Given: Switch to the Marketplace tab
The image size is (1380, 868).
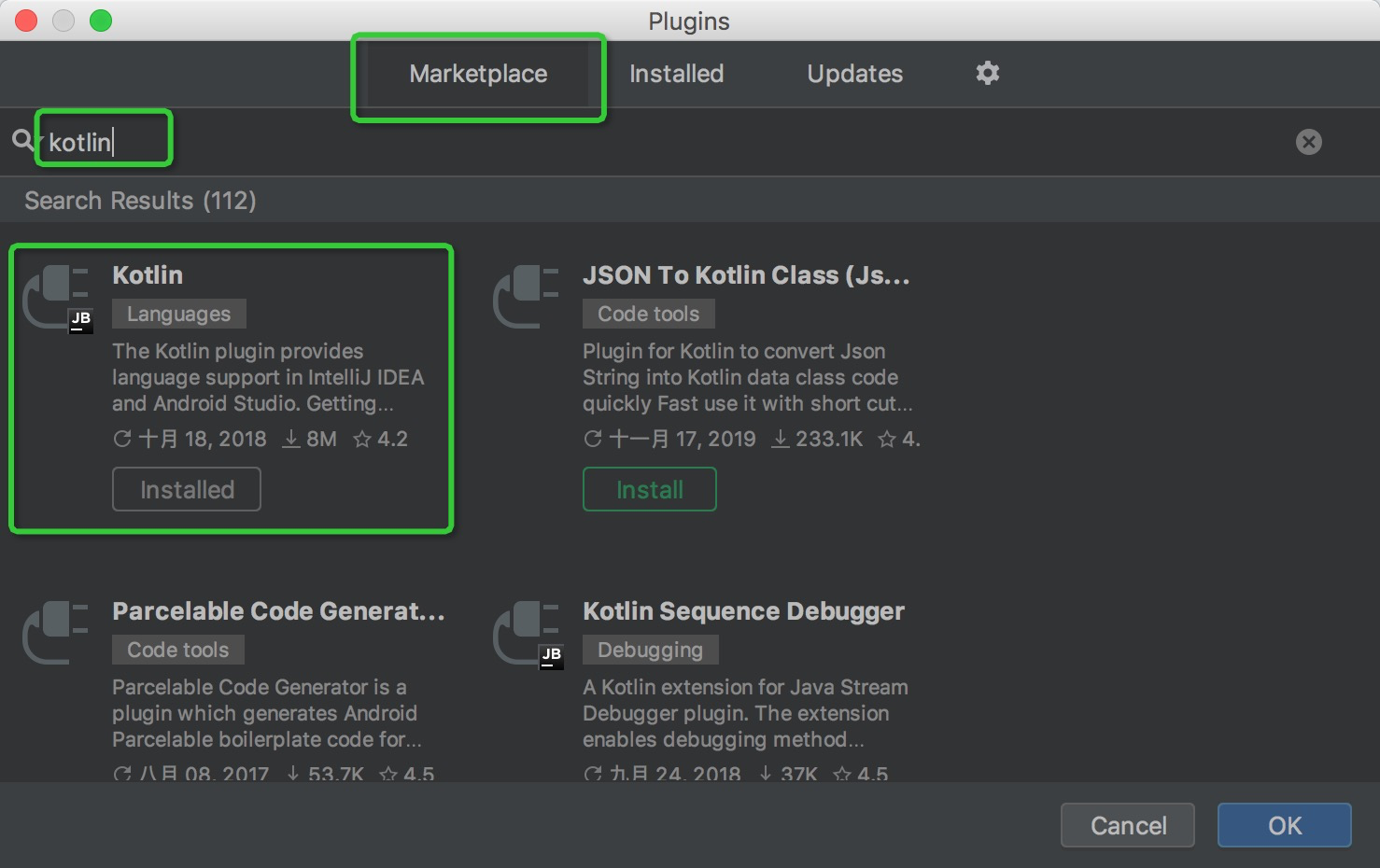Looking at the screenshot, I should (478, 74).
